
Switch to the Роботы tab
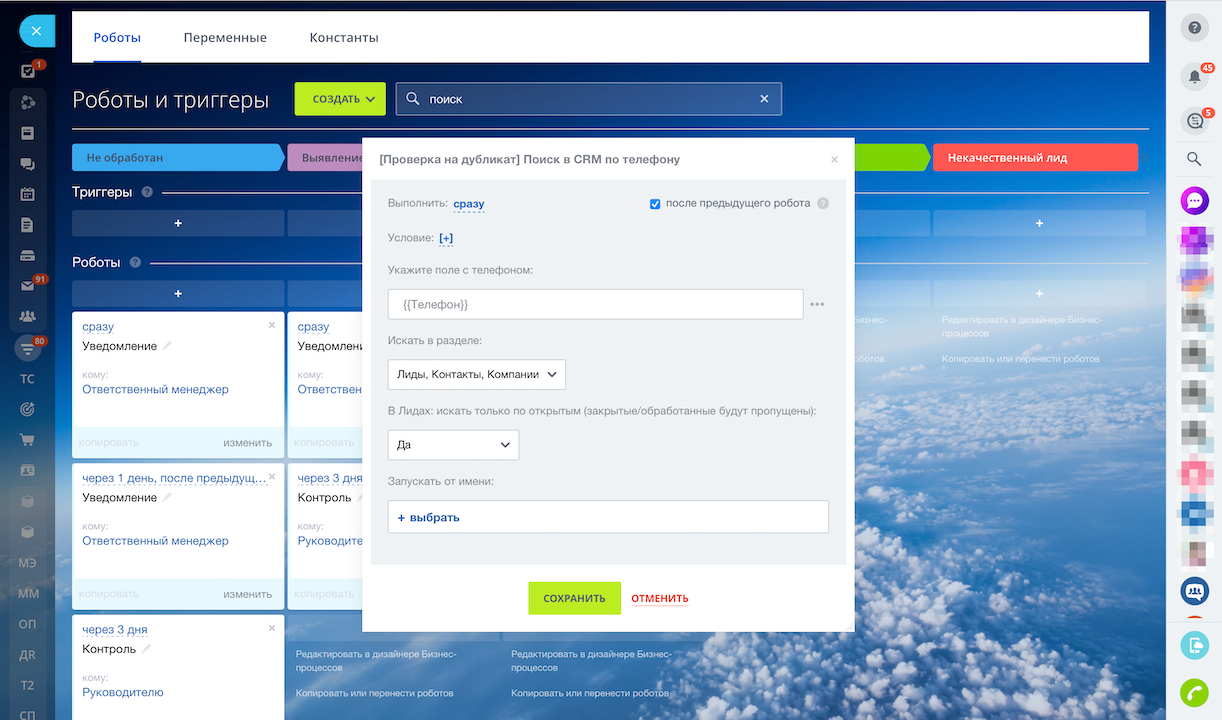[x=117, y=38]
